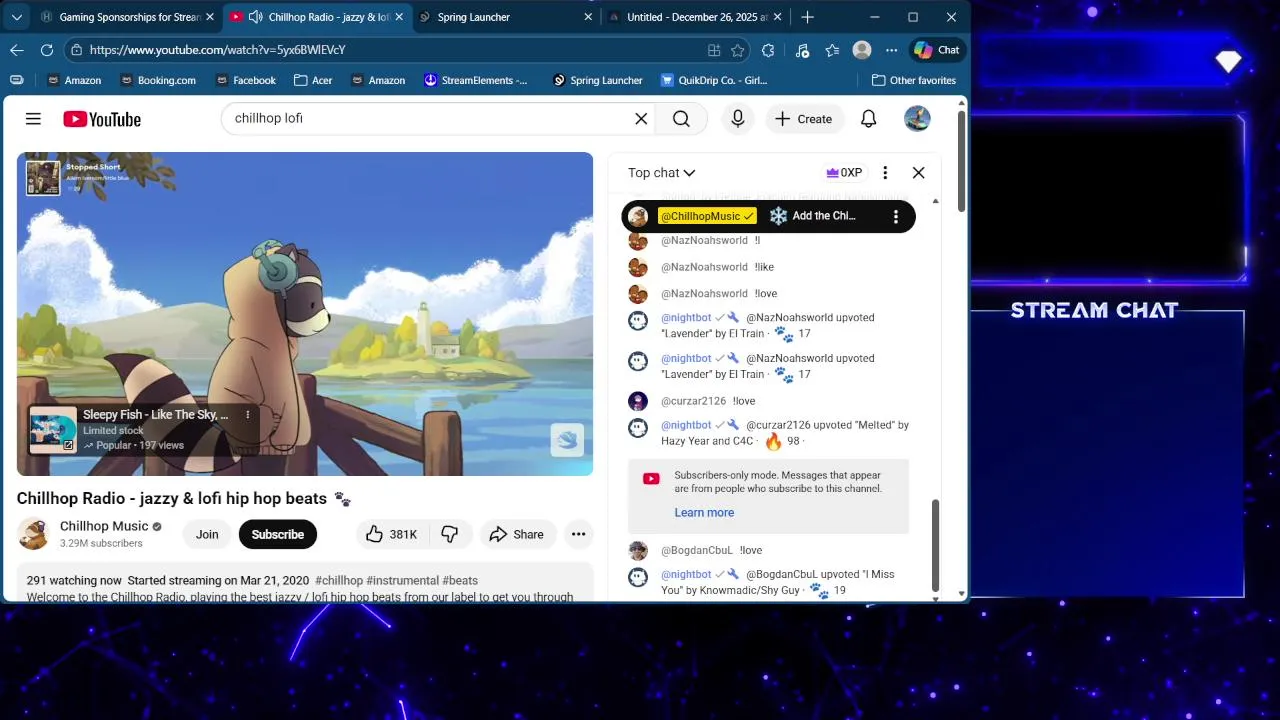Open browser extensions puzzle icon

coord(768,50)
